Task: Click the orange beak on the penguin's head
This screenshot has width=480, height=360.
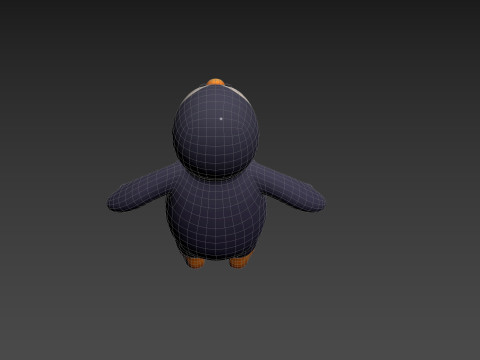Action: (216, 82)
